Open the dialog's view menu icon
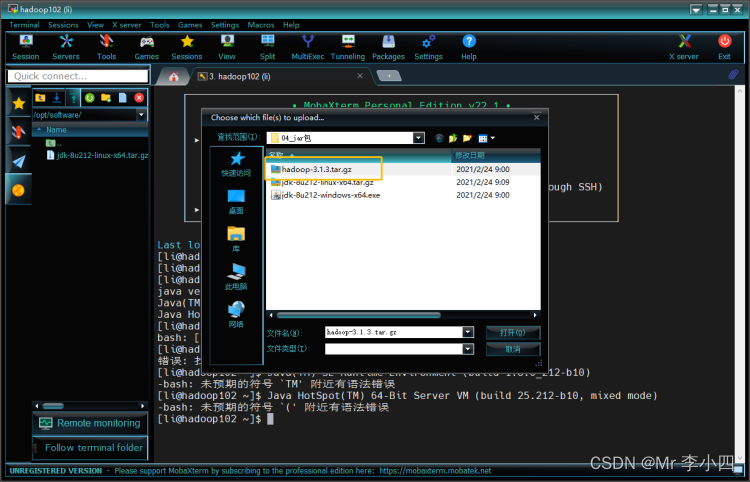Image resolution: width=750 pixels, height=482 pixels. pyautogui.click(x=486, y=138)
